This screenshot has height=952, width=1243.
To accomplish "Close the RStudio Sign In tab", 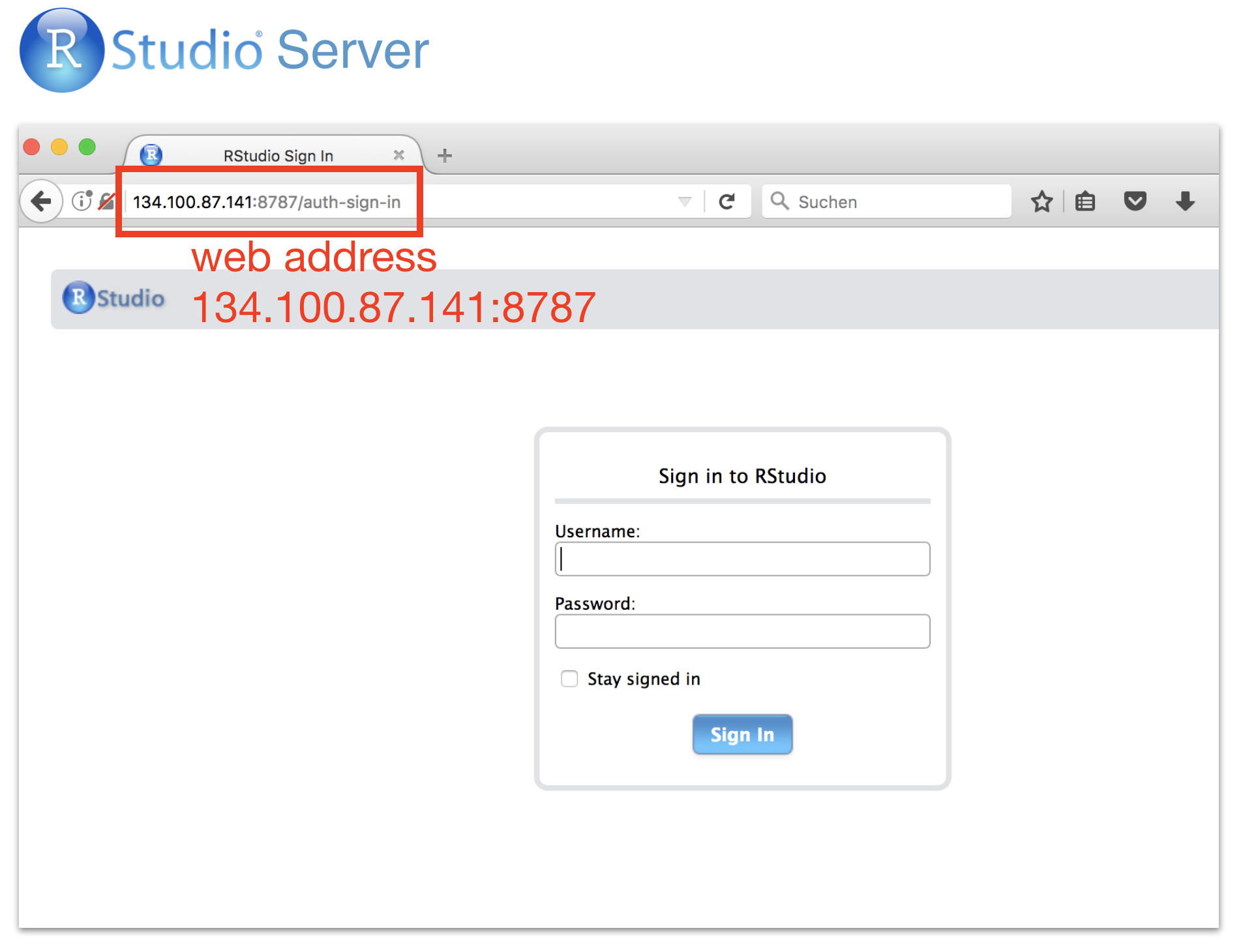I will 398,155.
